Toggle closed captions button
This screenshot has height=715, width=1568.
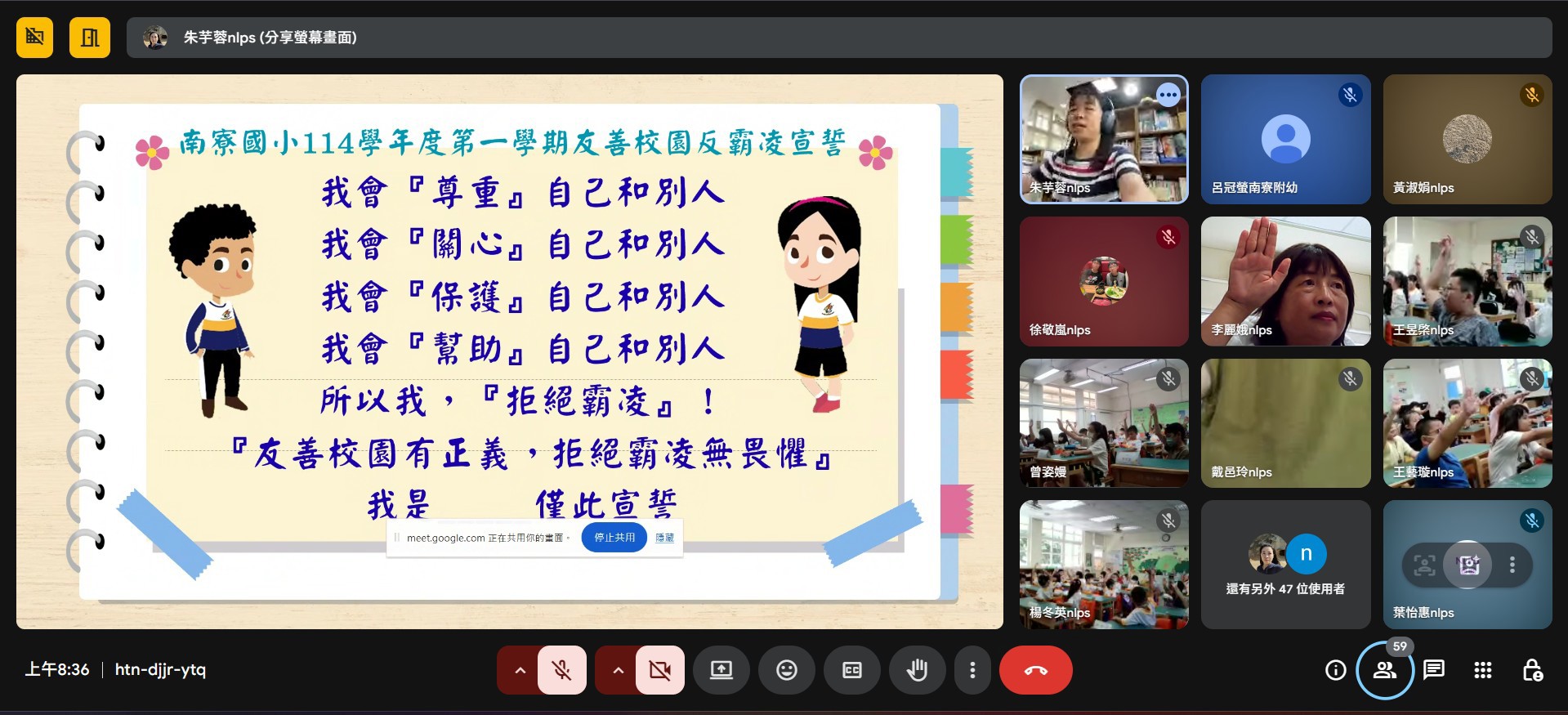(x=851, y=670)
